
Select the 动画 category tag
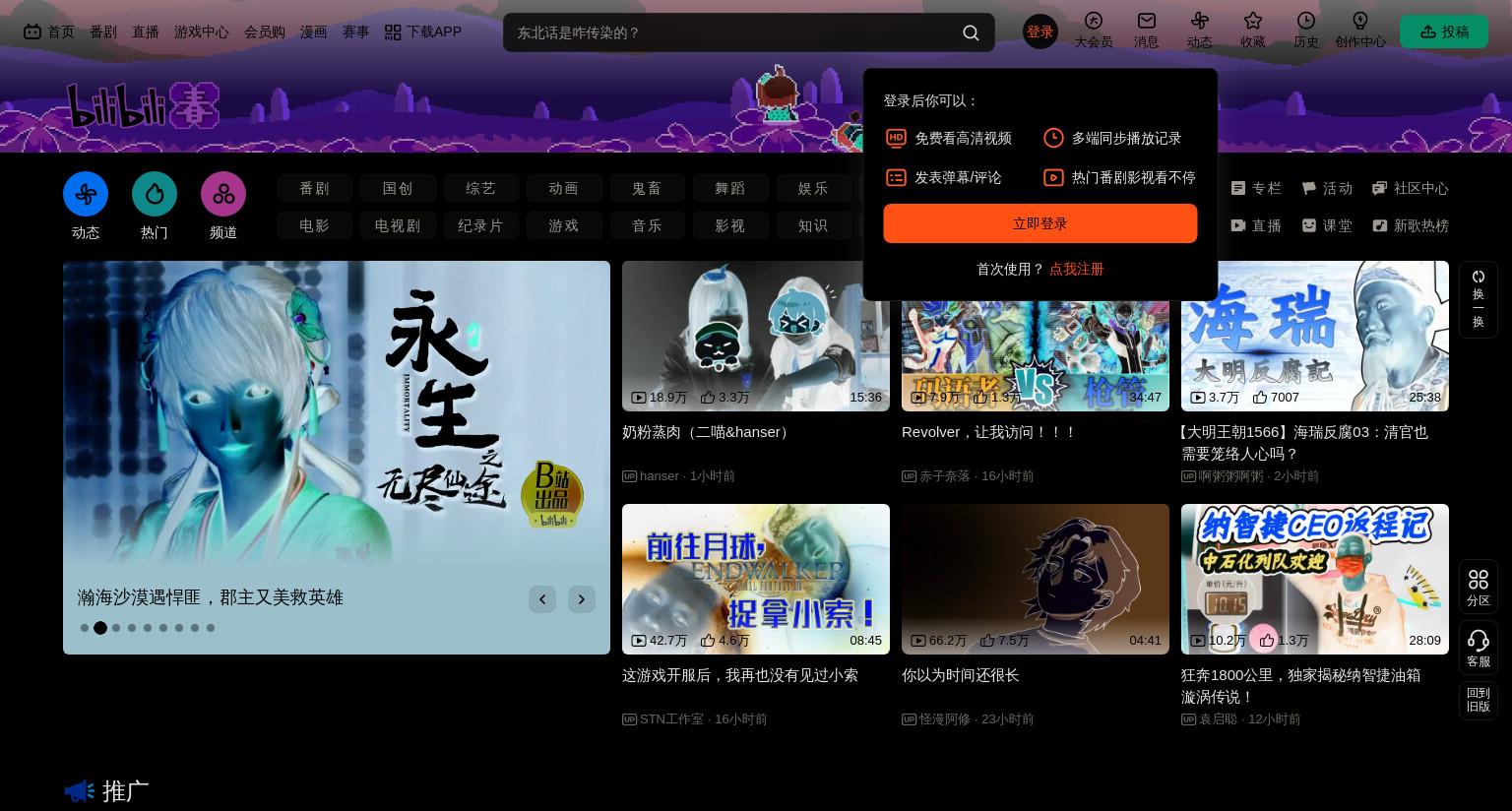[x=564, y=188]
